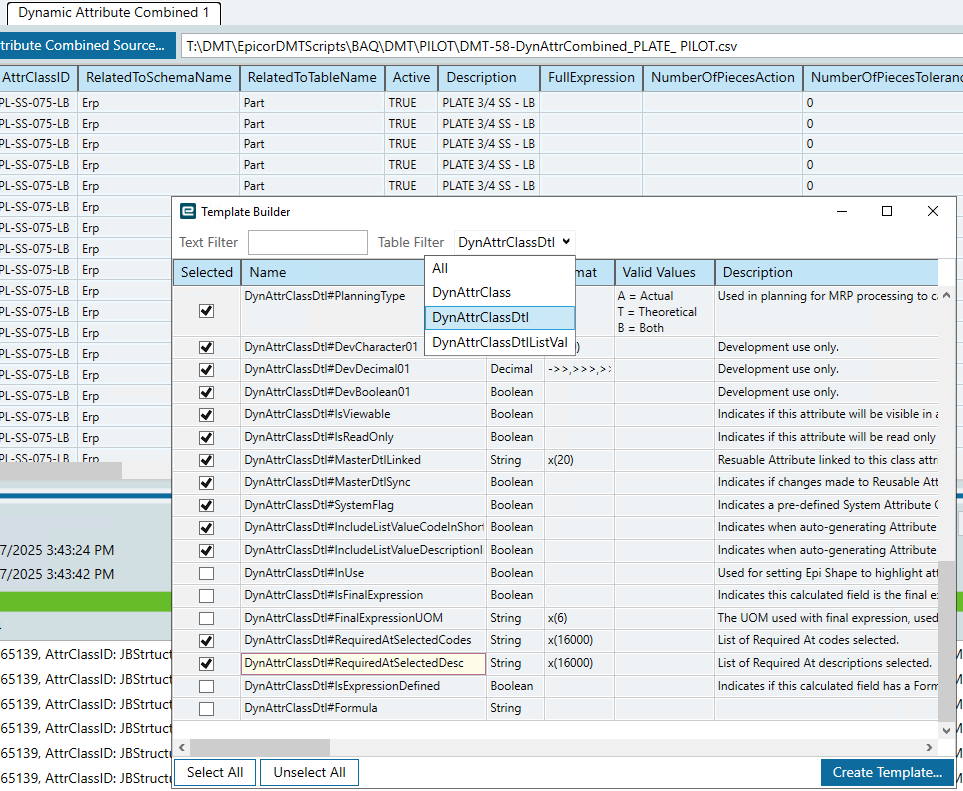
Task: Click the Epicor logo icon in Template Builder
Action: tap(187, 211)
